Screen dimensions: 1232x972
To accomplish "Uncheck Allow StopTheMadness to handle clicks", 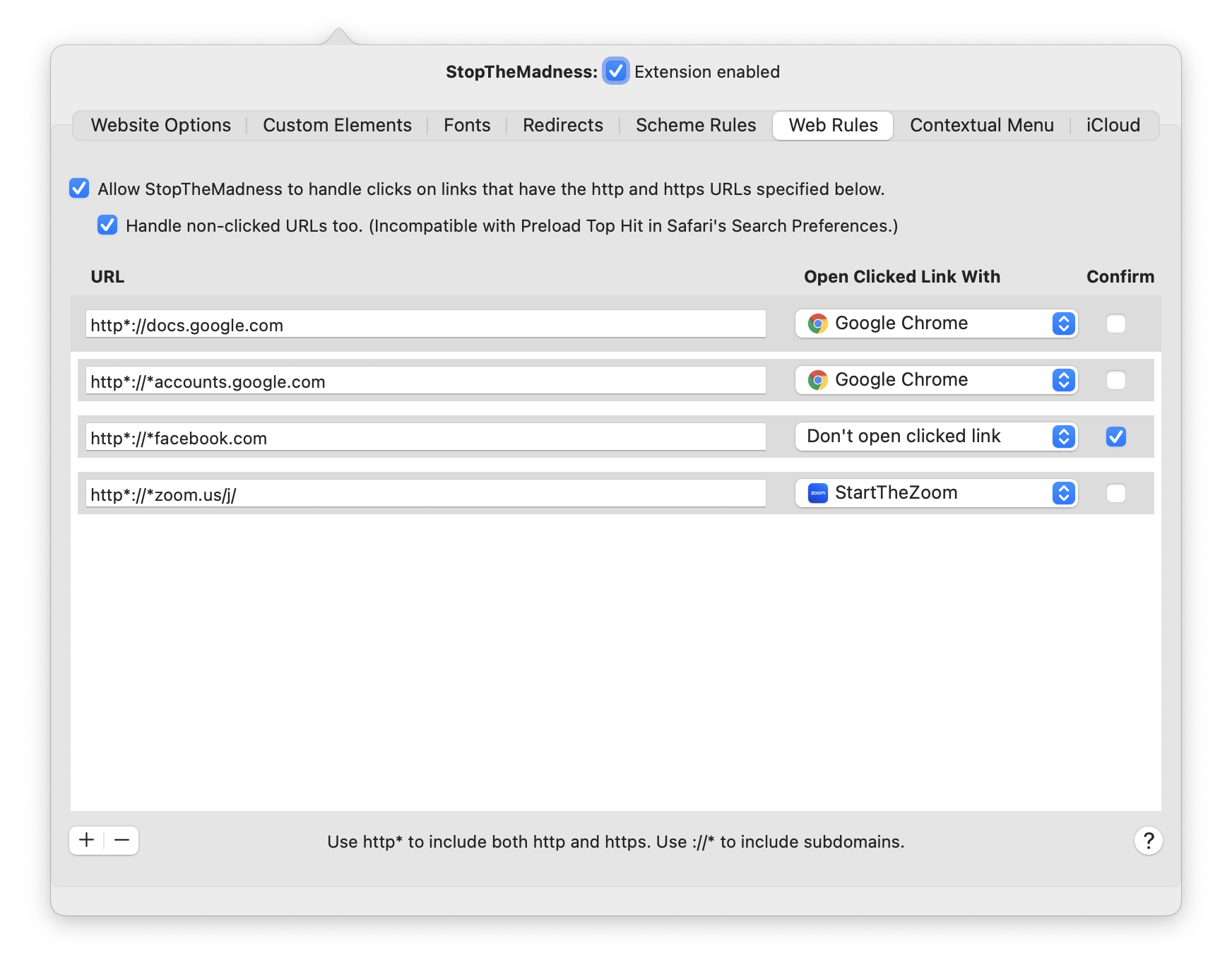I will pyautogui.click(x=79, y=189).
